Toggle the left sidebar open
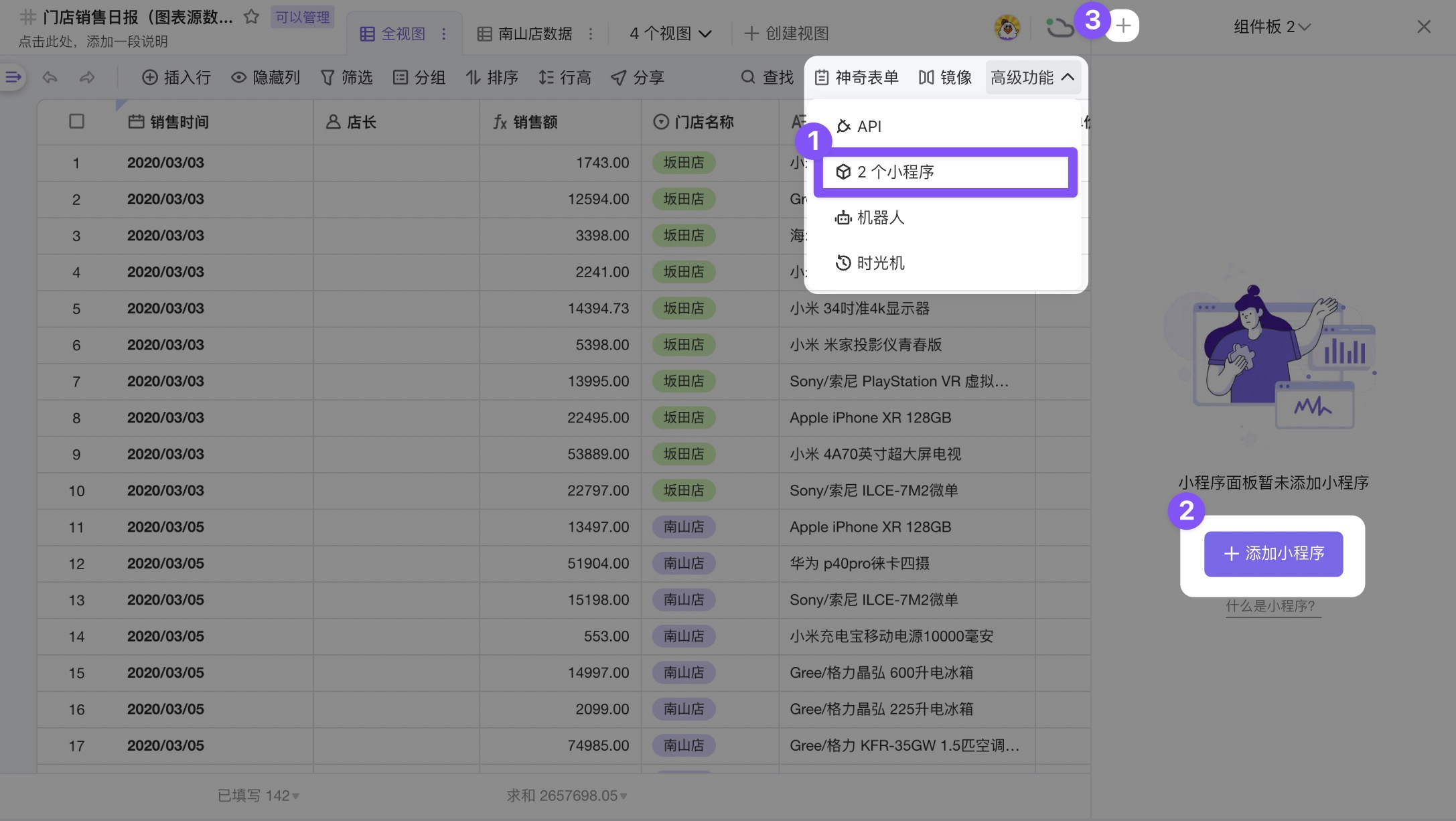 [12, 77]
